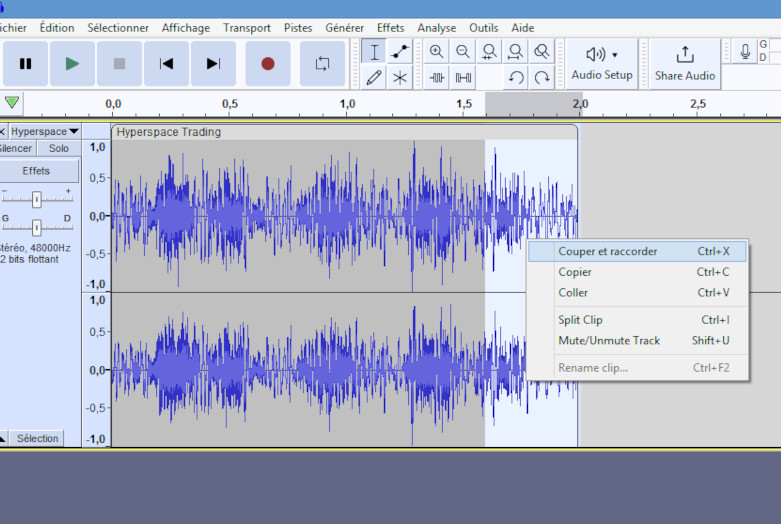781x524 pixels.
Task: Click the Effets button on track panel
Action: pos(36,171)
